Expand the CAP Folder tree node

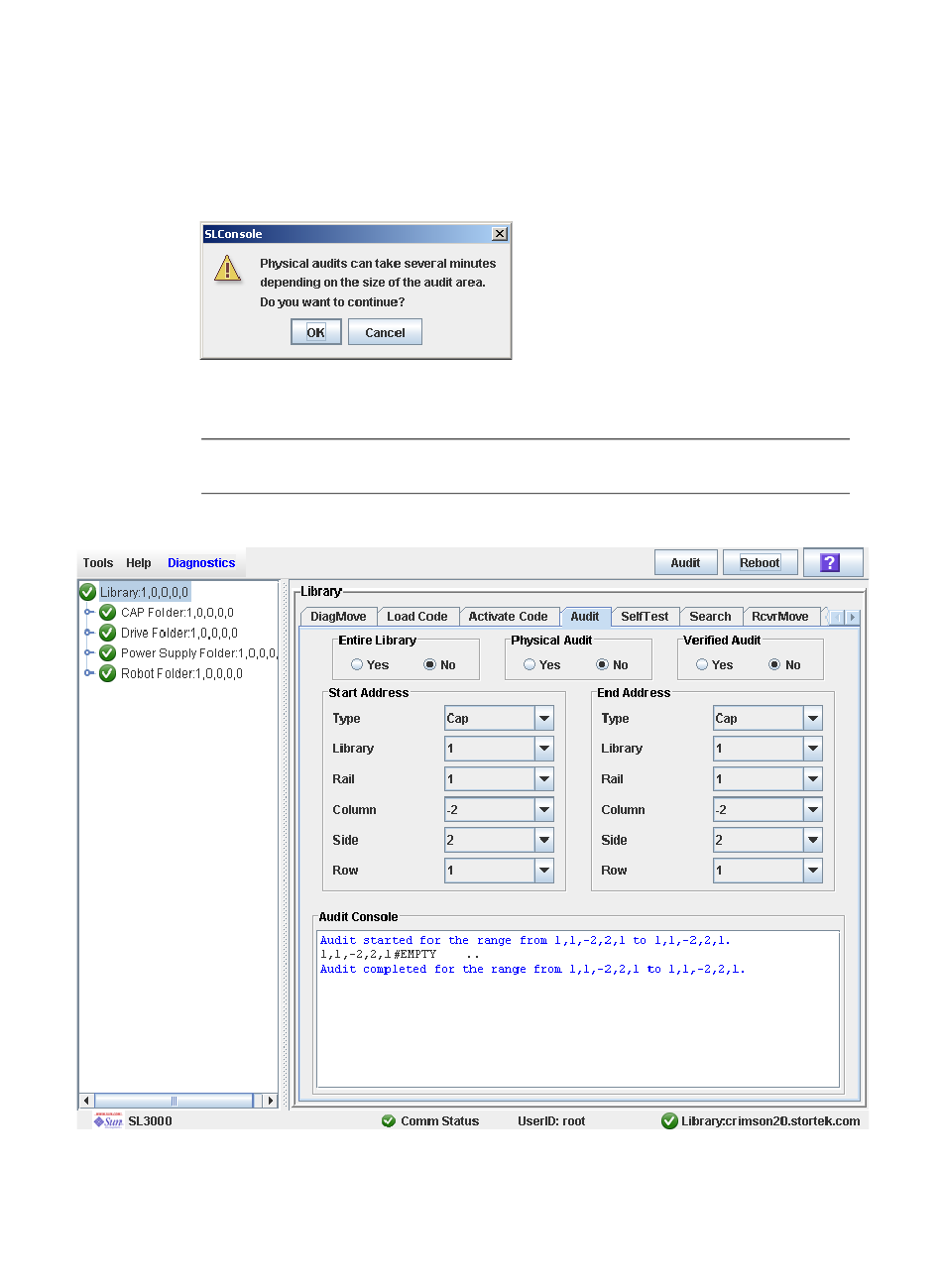pos(89,613)
